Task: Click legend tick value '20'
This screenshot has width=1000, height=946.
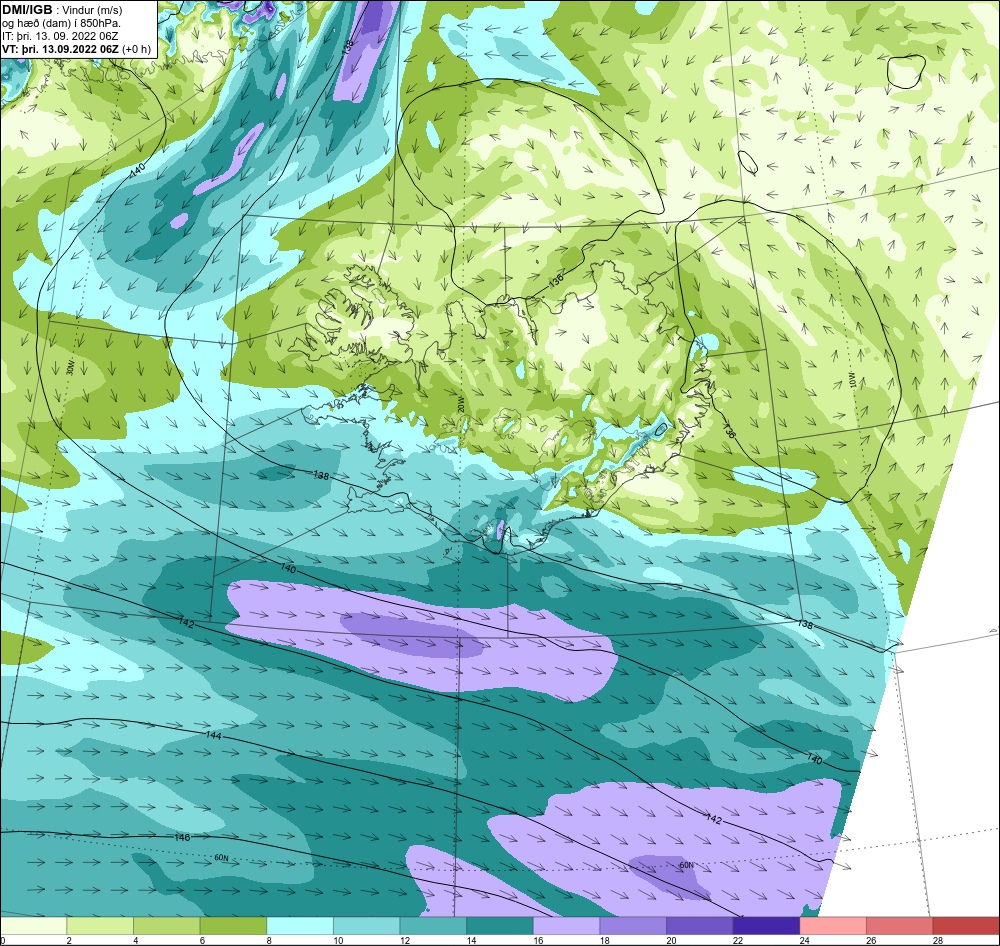Action: [x=672, y=940]
